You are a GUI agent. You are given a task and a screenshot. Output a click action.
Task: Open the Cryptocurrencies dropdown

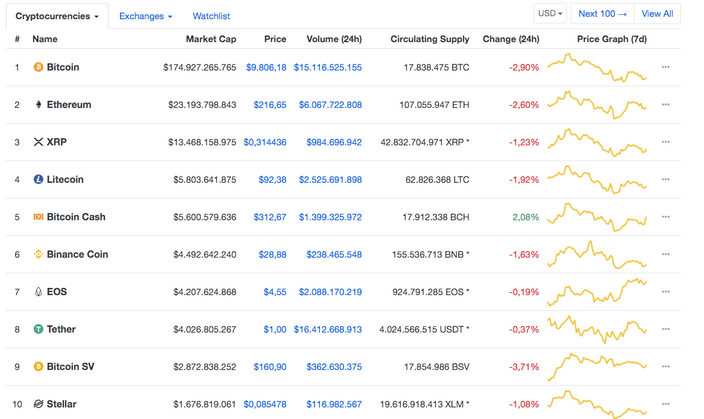coord(57,17)
